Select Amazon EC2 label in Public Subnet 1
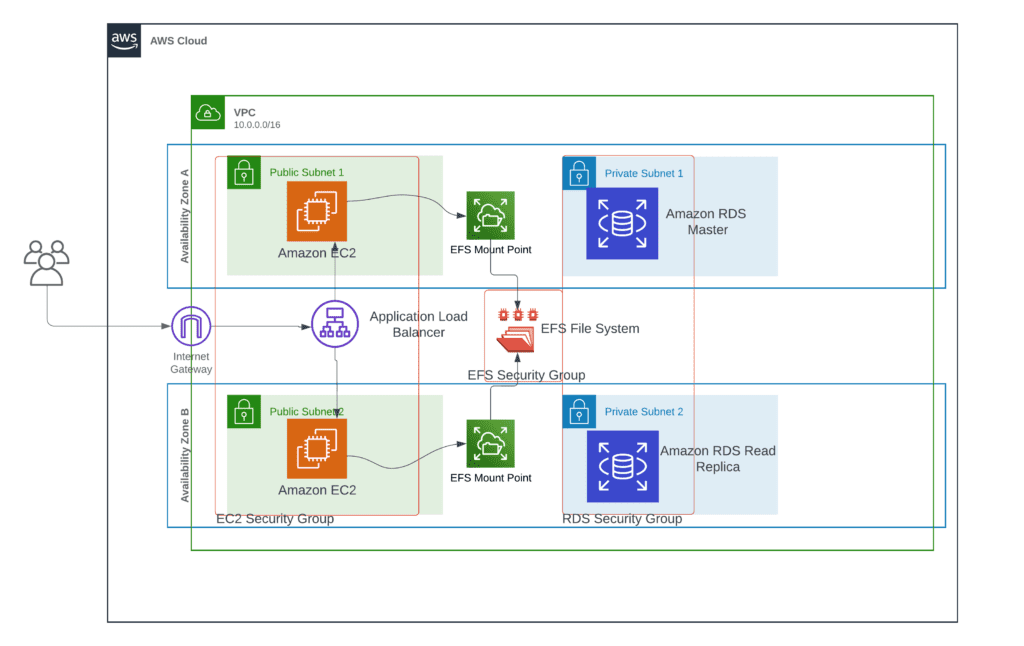 pyautogui.click(x=317, y=253)
